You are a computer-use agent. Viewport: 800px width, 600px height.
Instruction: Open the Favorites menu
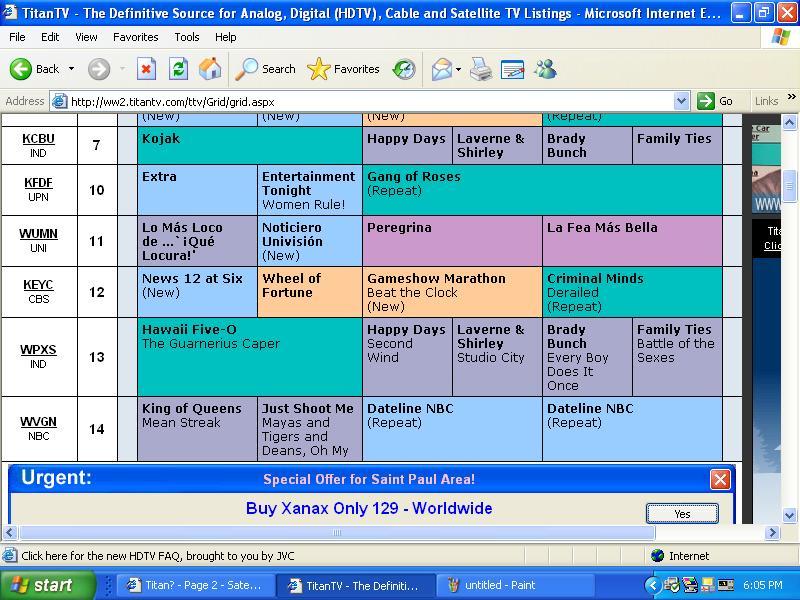[136, 37]
